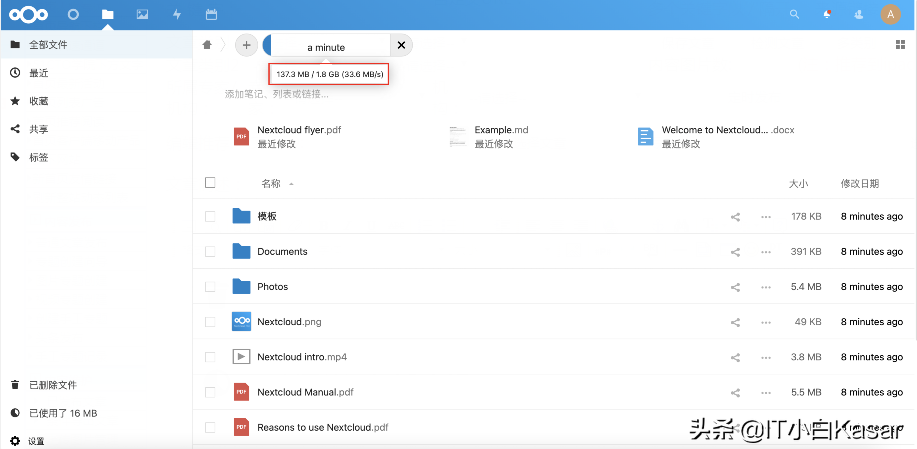The image size is (917, 449).
Task: Sort by 修改日期 column
Action: [x=860, y=184]
